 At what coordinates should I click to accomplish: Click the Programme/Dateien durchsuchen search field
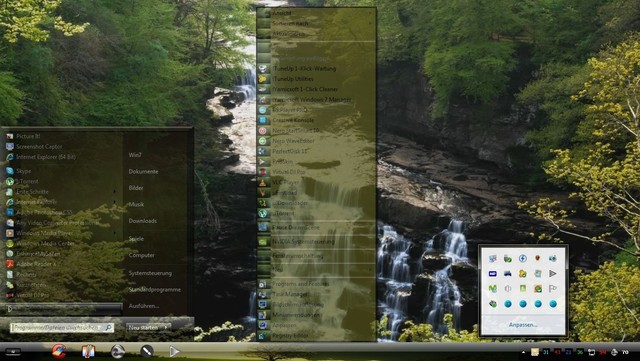tap(62, 328)
